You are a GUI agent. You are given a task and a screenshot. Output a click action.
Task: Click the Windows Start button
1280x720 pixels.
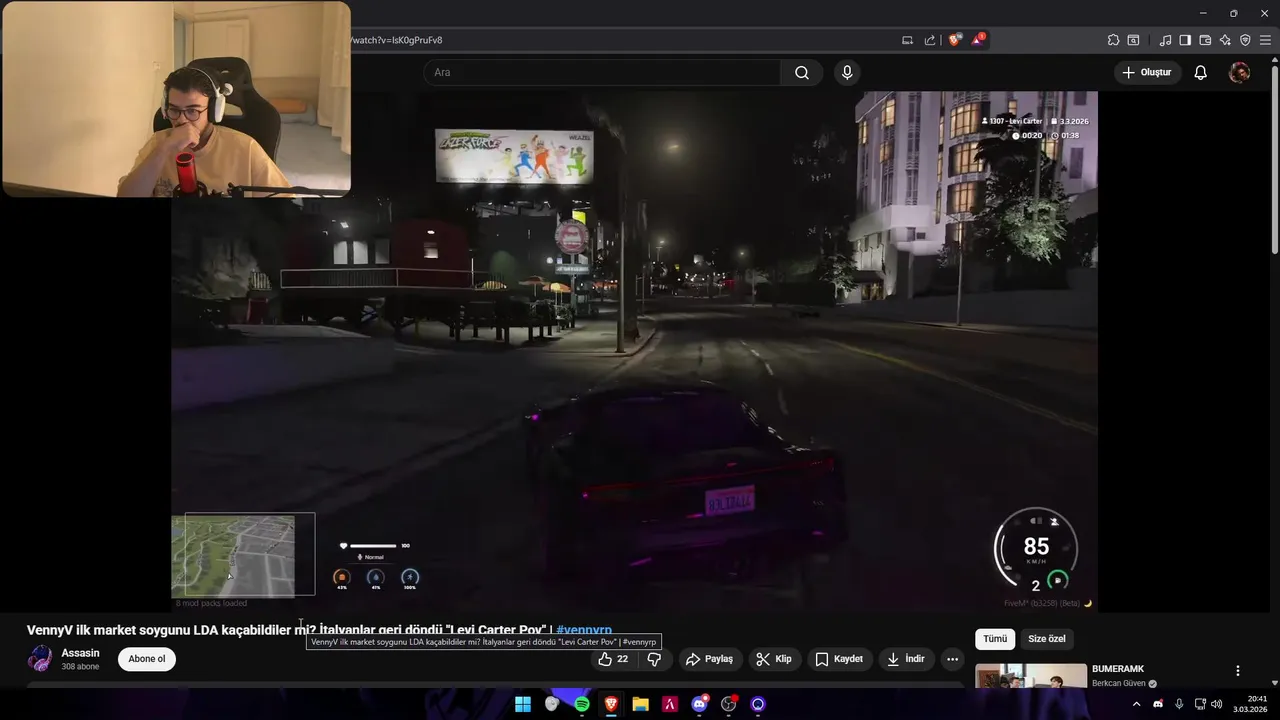pyautogui.click(x=523, y=704)
